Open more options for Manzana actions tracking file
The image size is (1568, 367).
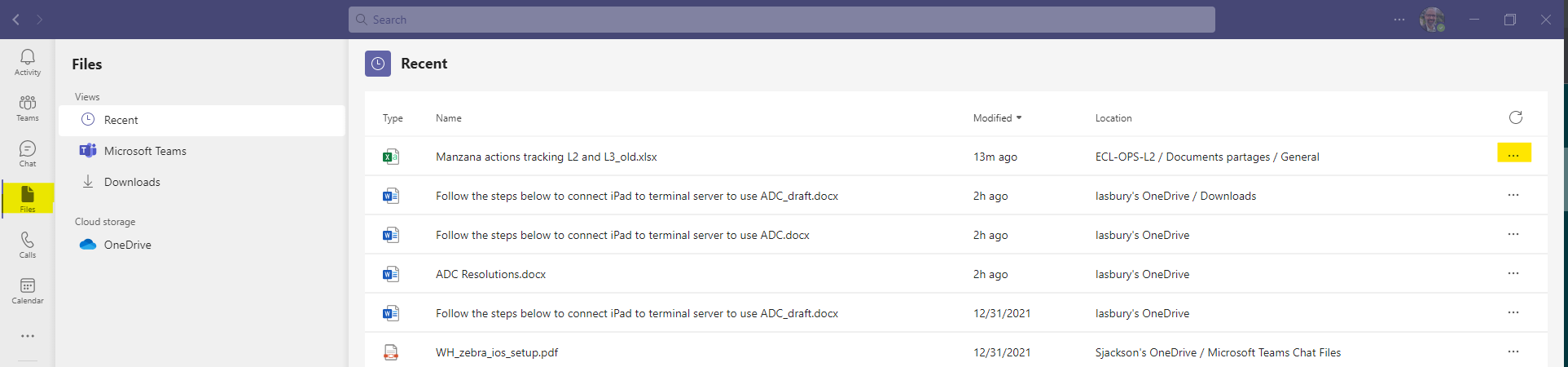1513,155
